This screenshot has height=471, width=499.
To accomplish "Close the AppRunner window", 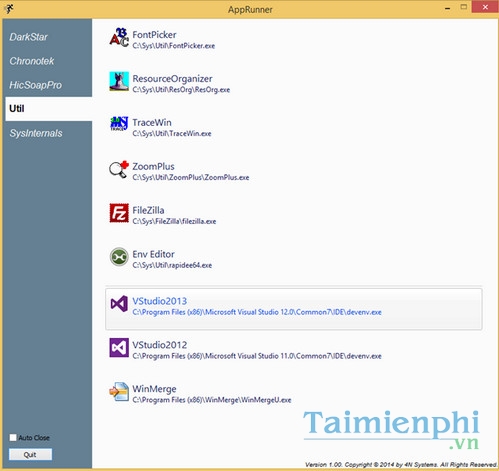I will pyautogui.click(x=485, y=7).
